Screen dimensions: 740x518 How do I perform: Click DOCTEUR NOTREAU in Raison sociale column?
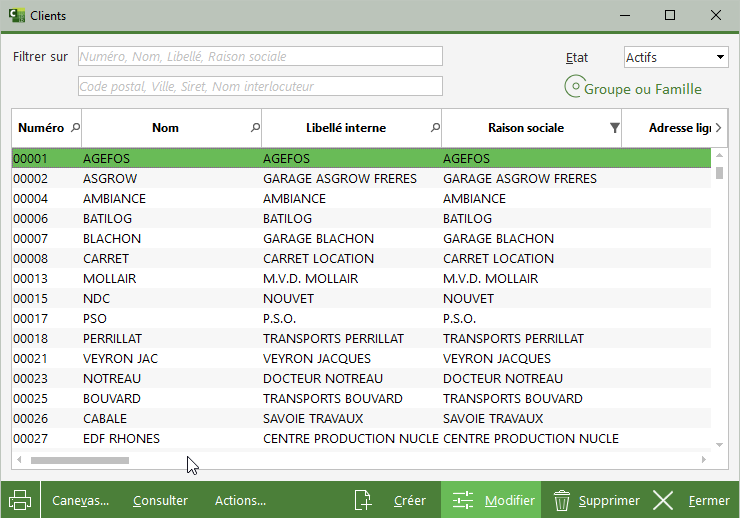pyautogui.click(x=503, y=379)
